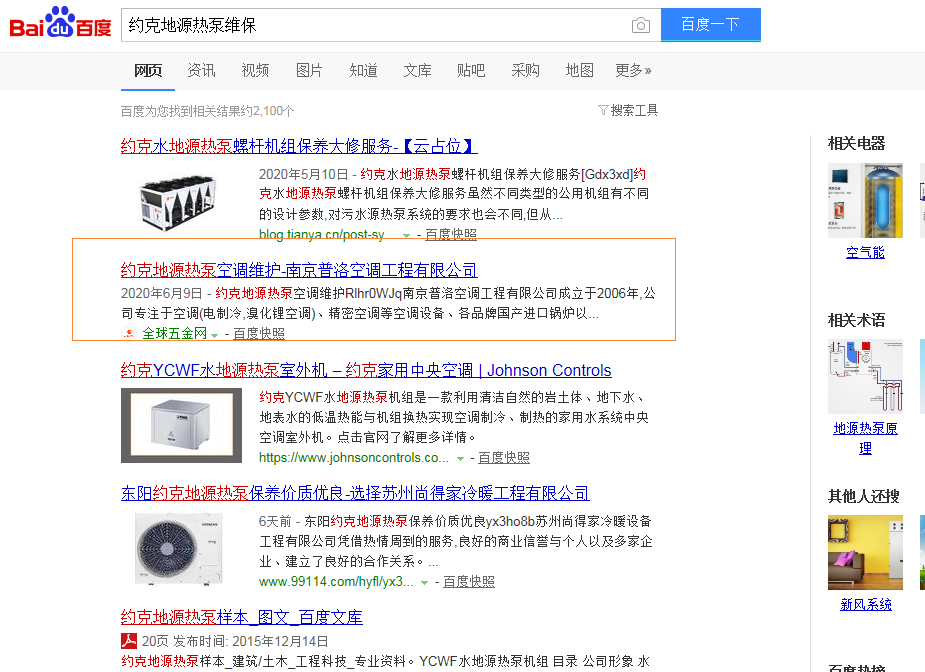Click the 全球五金网 site favicon

tap(129, 333)
